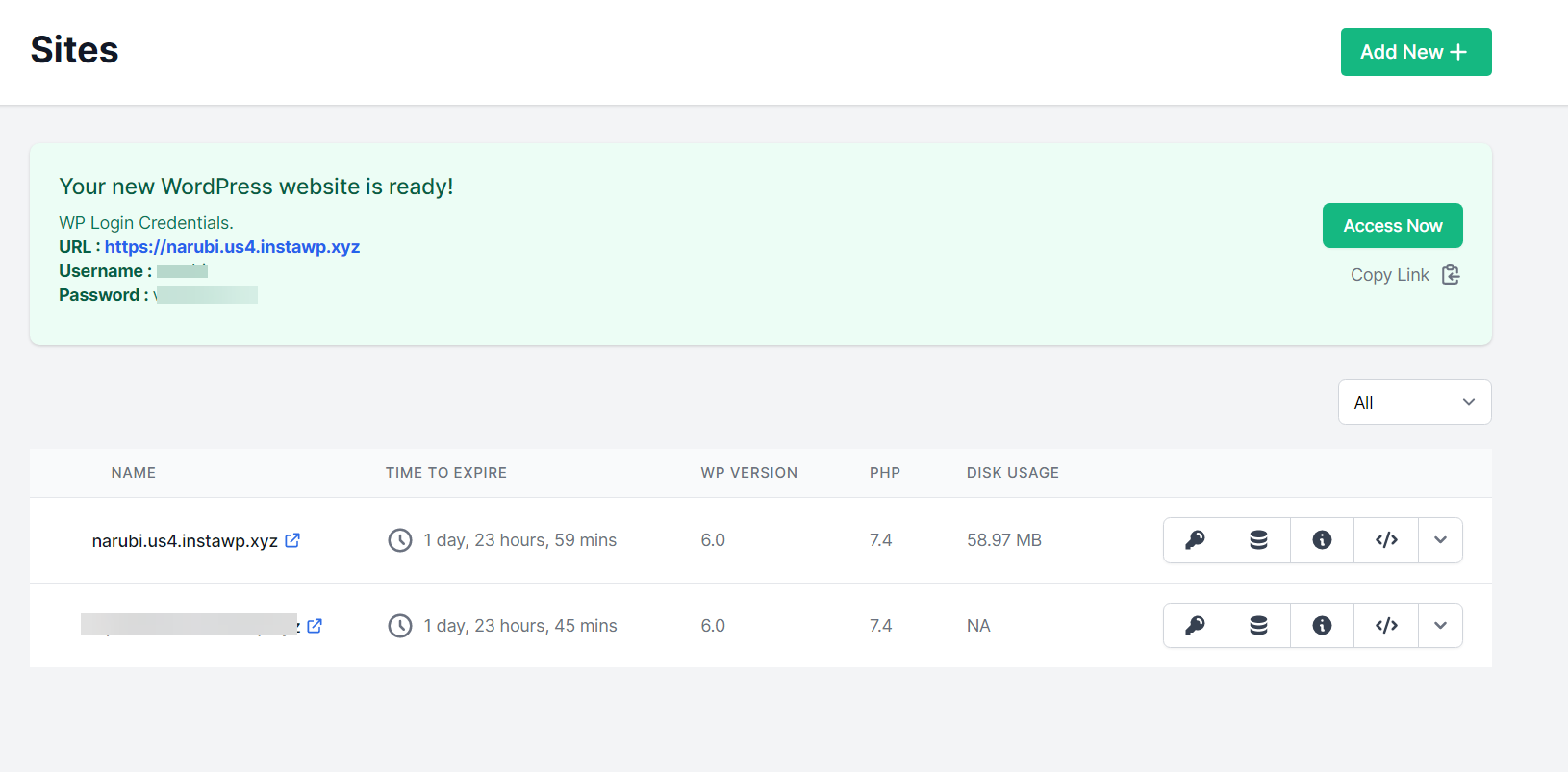Click the Copy Link clipboard icon

pyautogui.click(x=1451, y=275)
